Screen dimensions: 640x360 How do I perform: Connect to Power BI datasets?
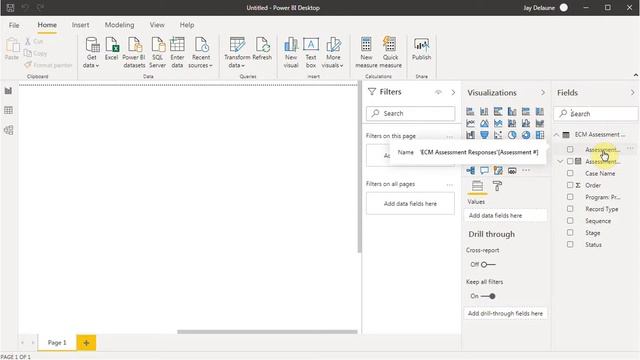click(134, 53)
